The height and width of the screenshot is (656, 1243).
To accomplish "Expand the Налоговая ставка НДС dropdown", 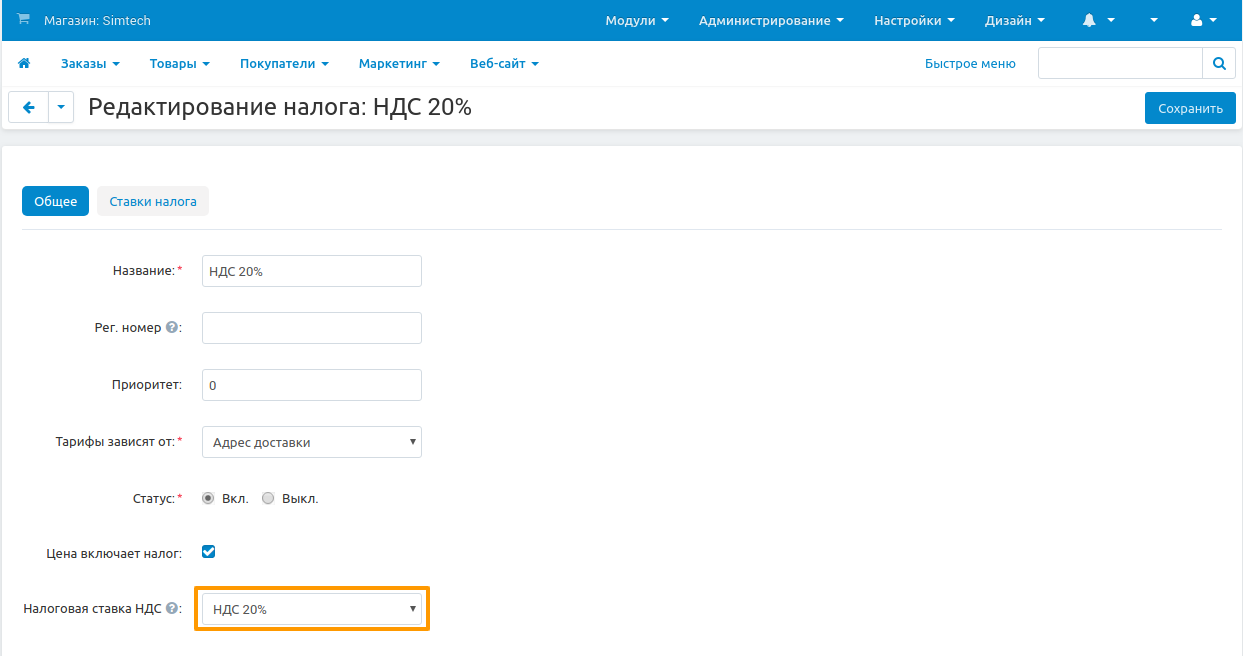I will pos(311,609).
